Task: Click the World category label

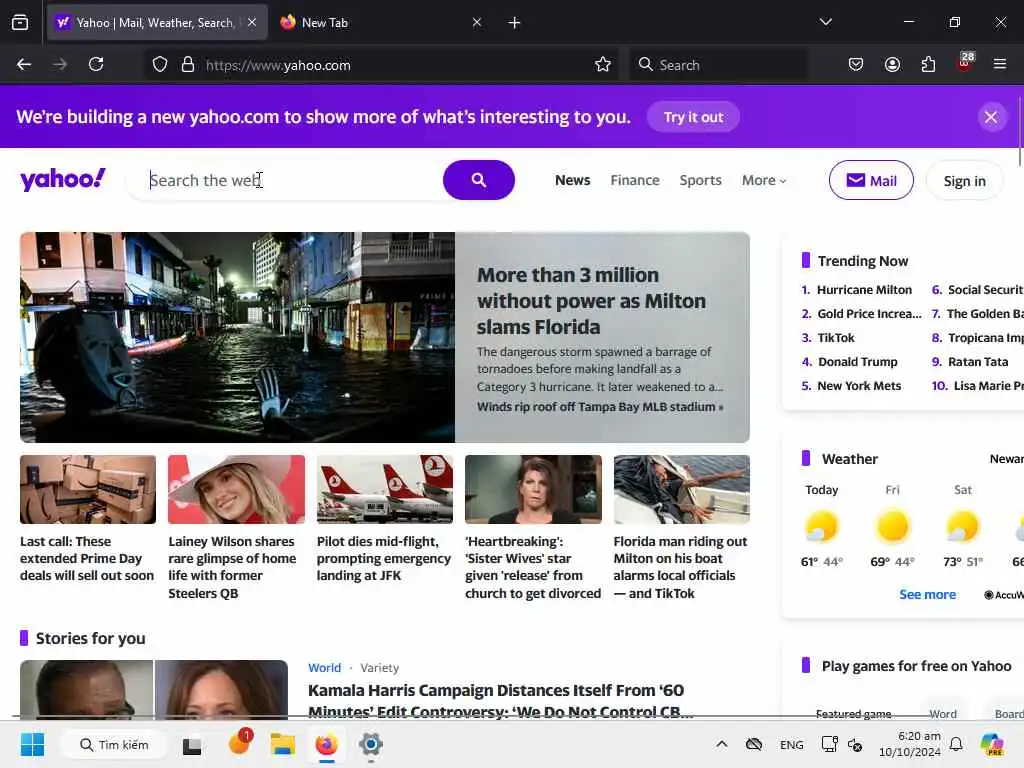Action: (325, 667)
